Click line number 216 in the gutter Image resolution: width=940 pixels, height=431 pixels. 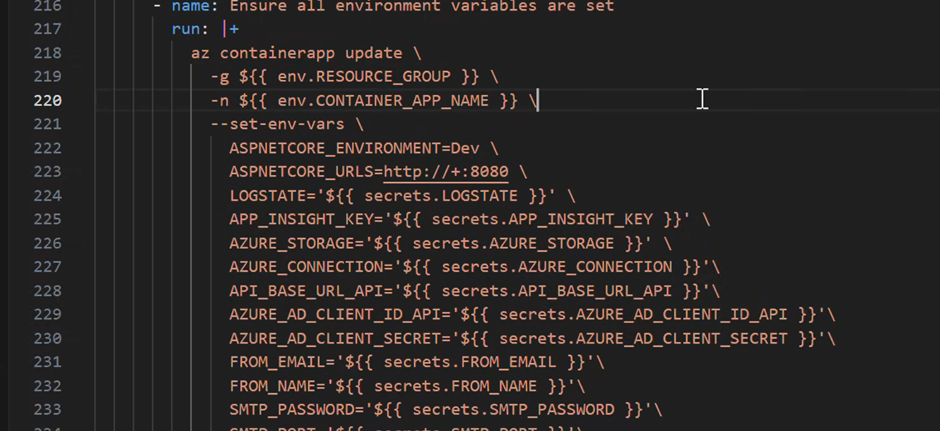point(48,6)
